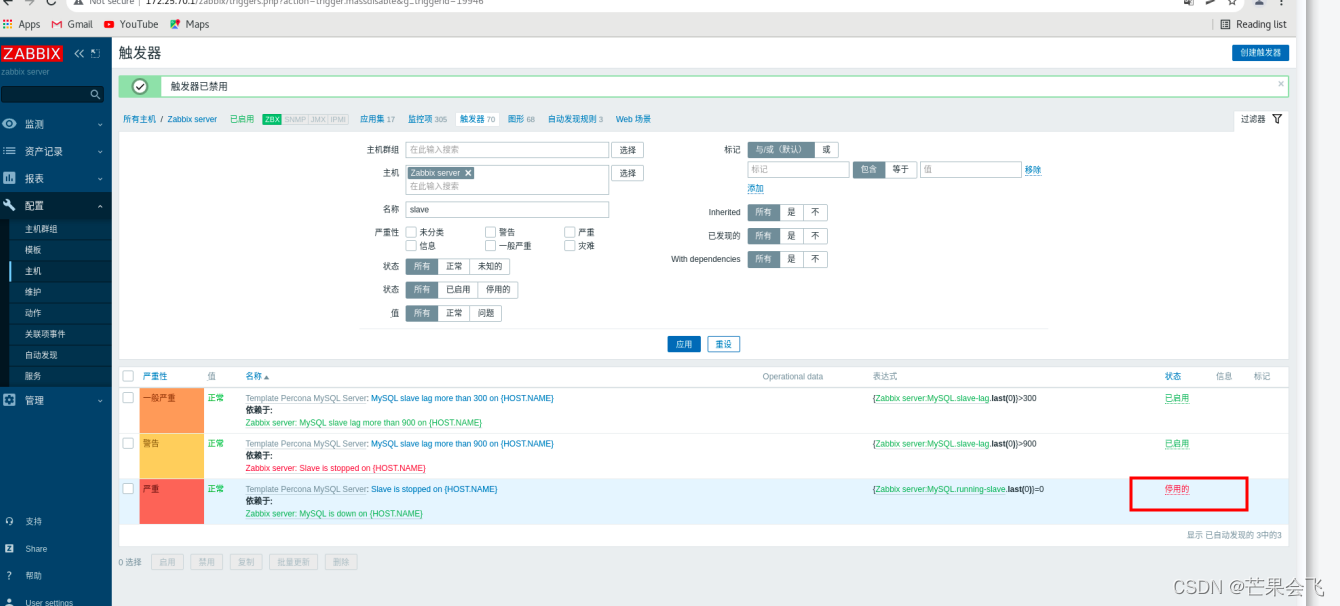Open the 图形 tab
1340x606 pixels.
(521, 119)
